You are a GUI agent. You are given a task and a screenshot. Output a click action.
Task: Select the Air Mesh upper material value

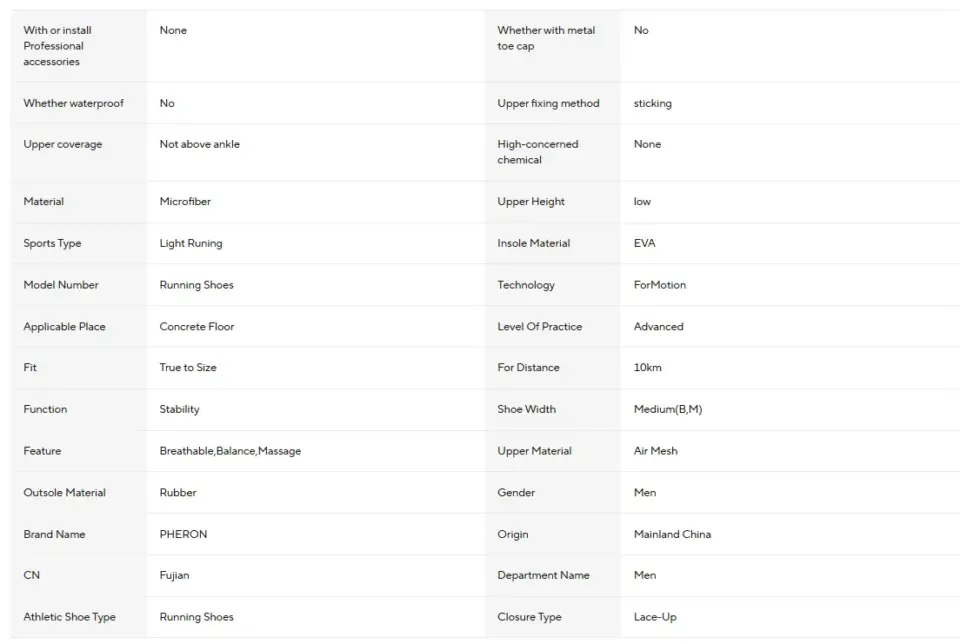[x=656, y=451]
